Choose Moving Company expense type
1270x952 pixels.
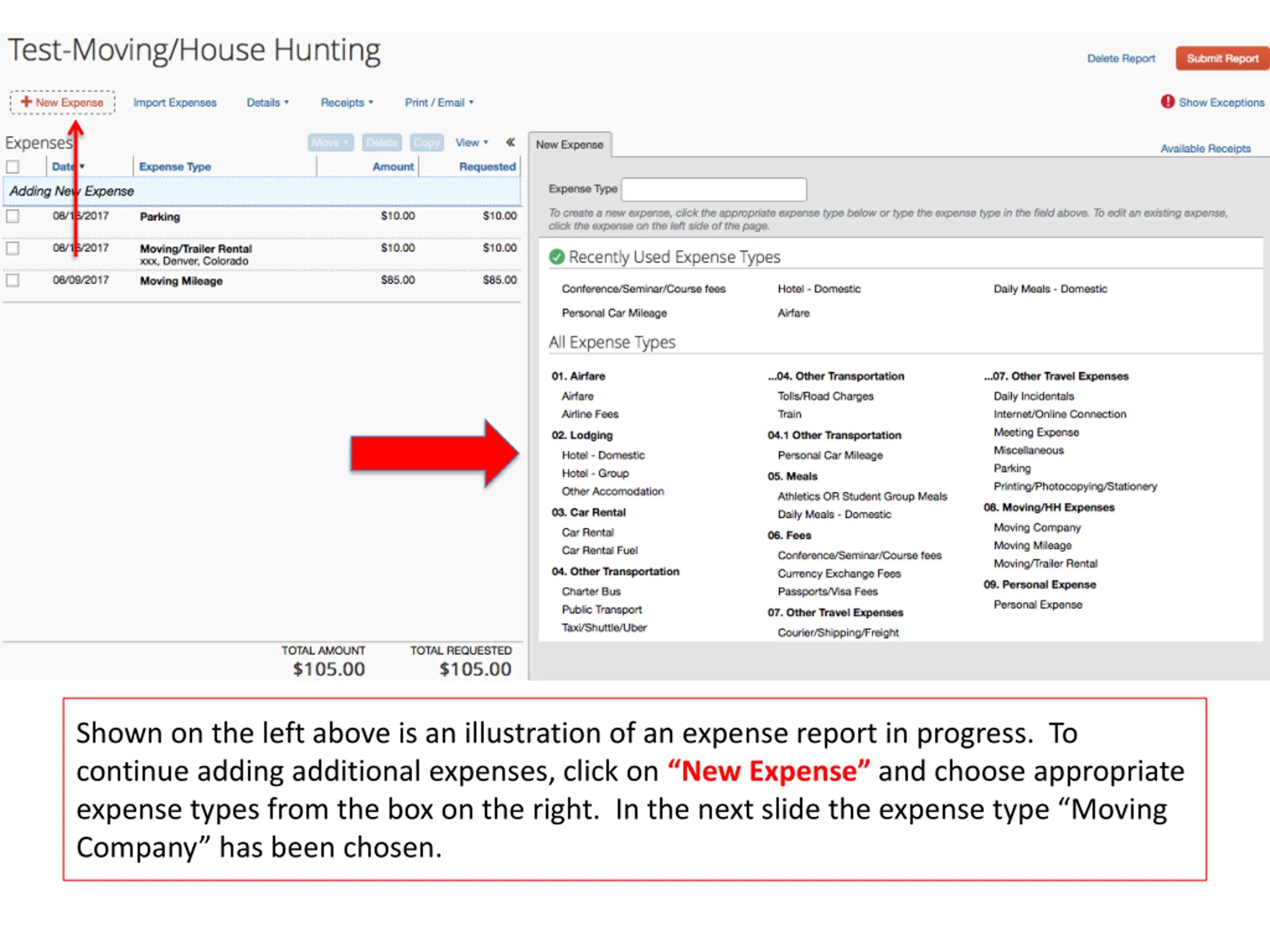1036,528
